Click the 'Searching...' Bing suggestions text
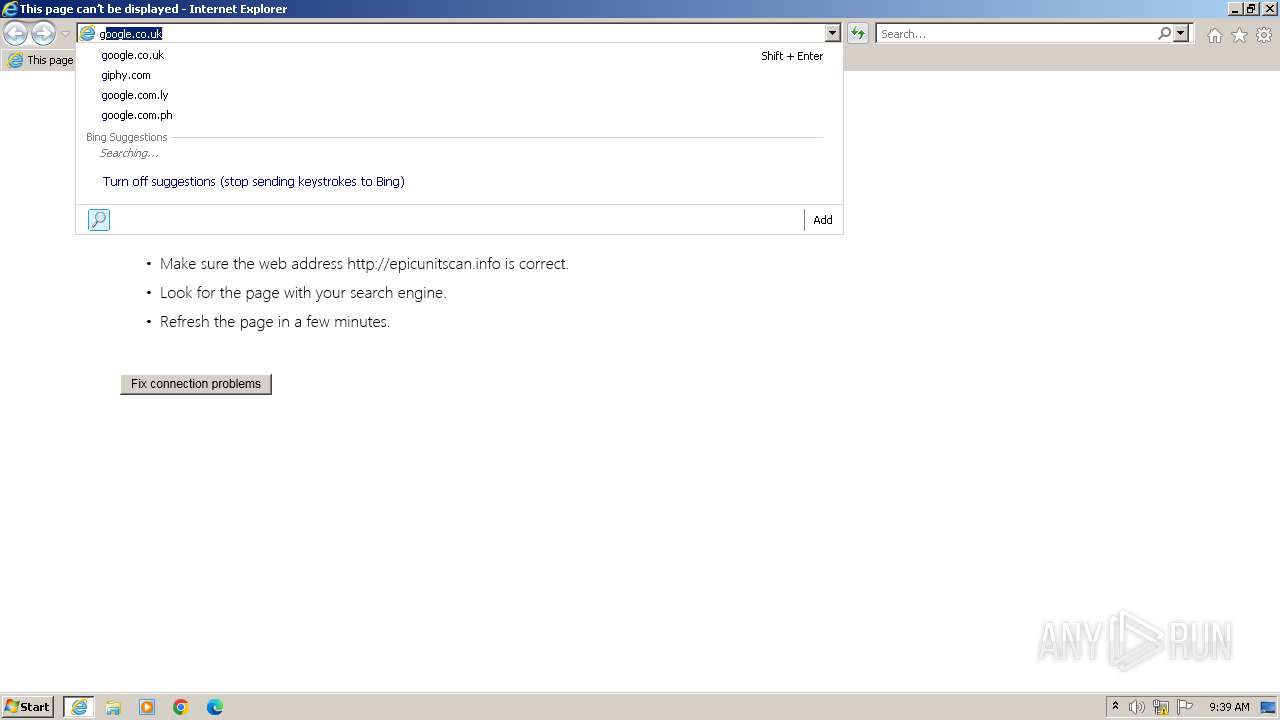Screen dimensions: 1280x720 129,153
